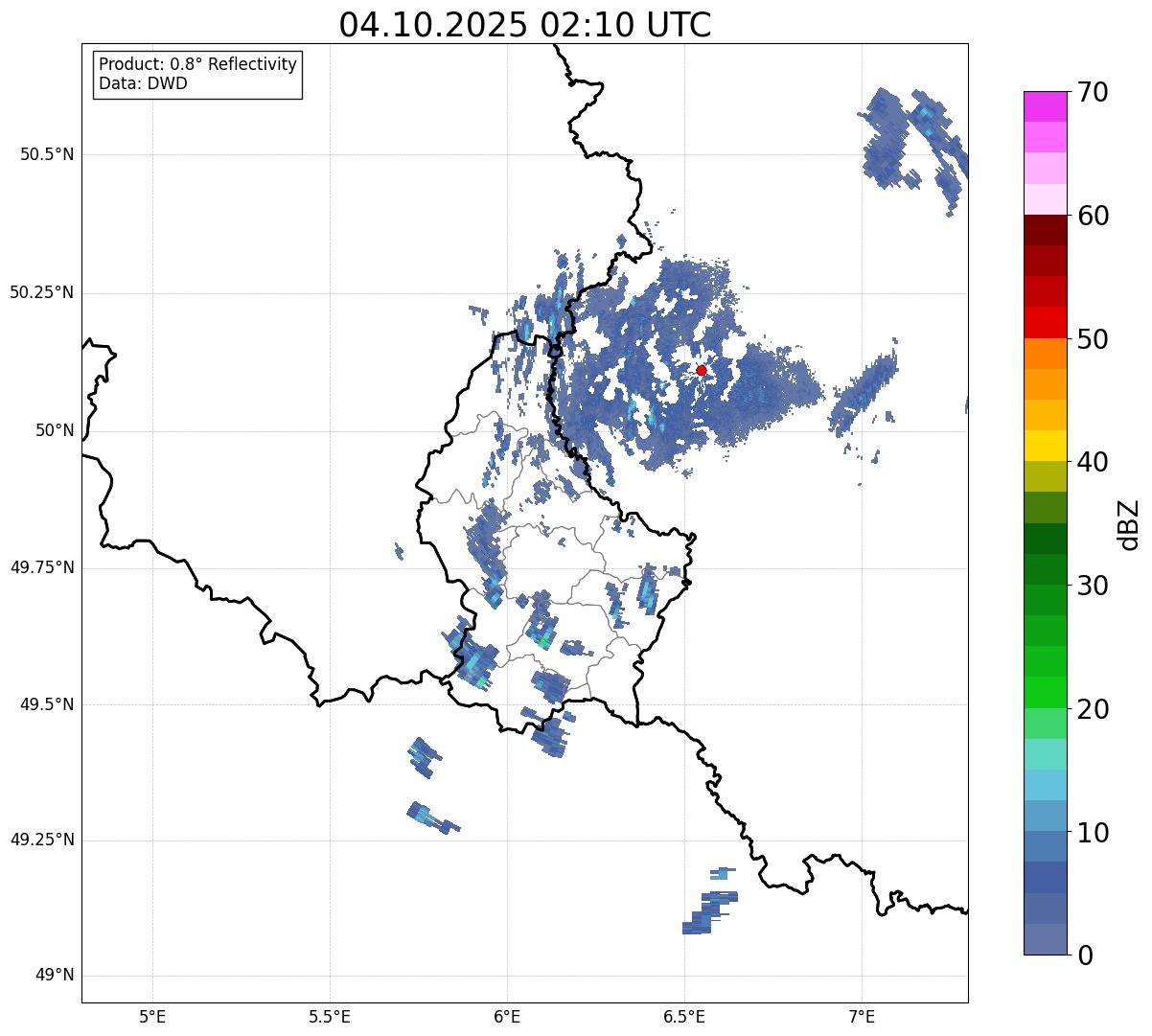The height and width of the screenshot is (1036, 1152).
Task: Click the colorbar tick value 10
Action: pyautogui.click(x=1093, y=833)
